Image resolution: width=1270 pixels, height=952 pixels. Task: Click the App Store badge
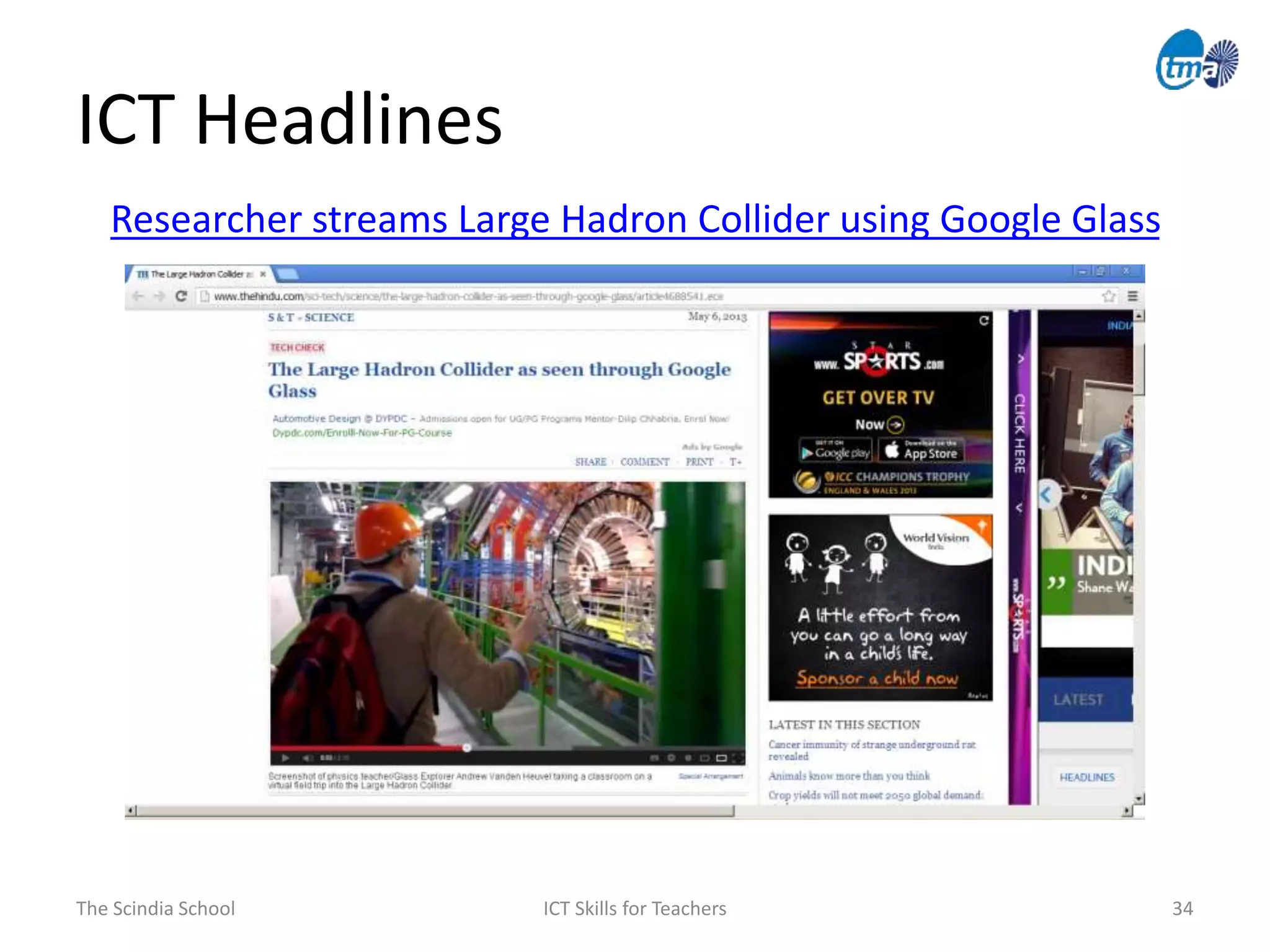[x=921, y=451]
